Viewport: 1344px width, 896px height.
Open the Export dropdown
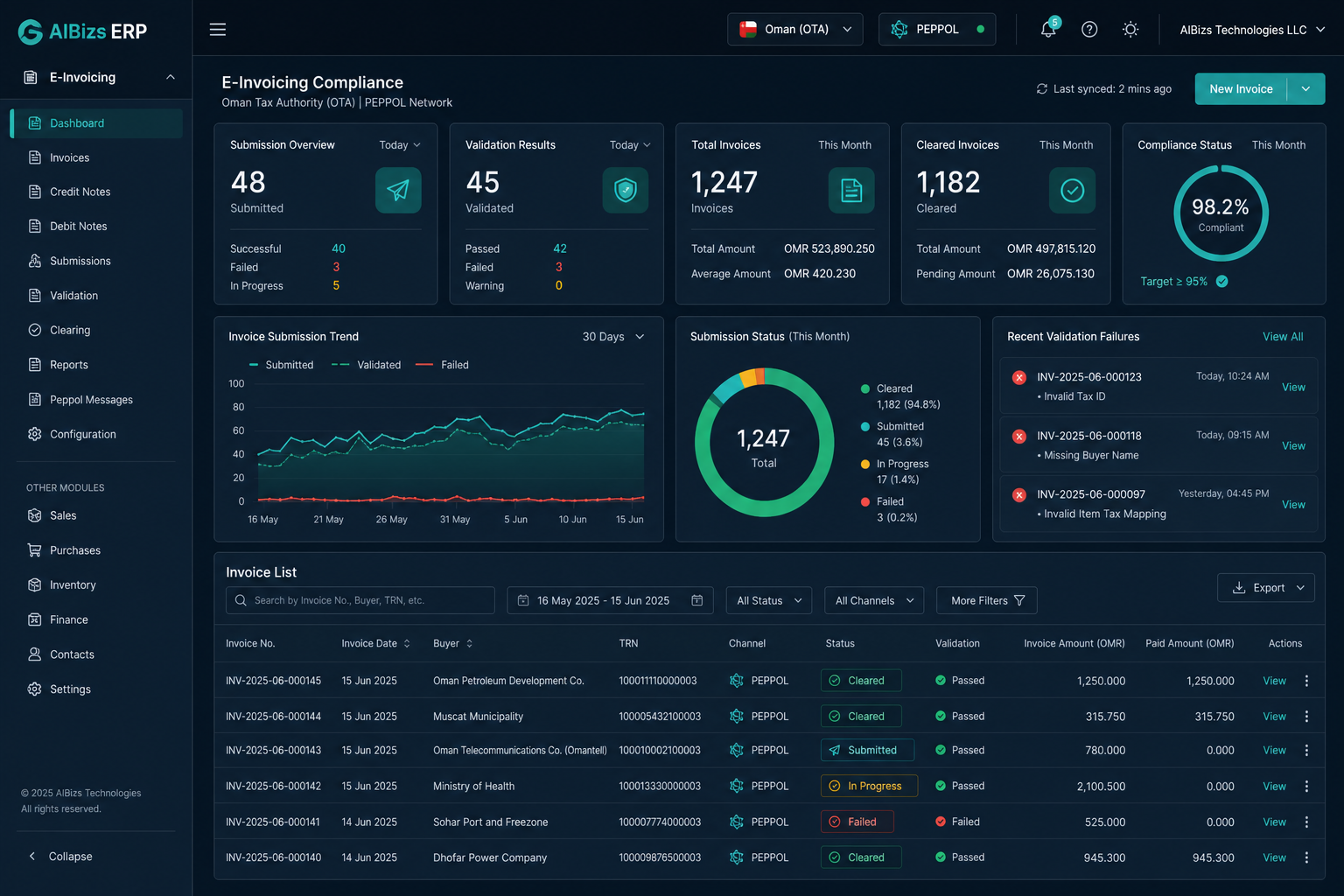coord(1266,588)
